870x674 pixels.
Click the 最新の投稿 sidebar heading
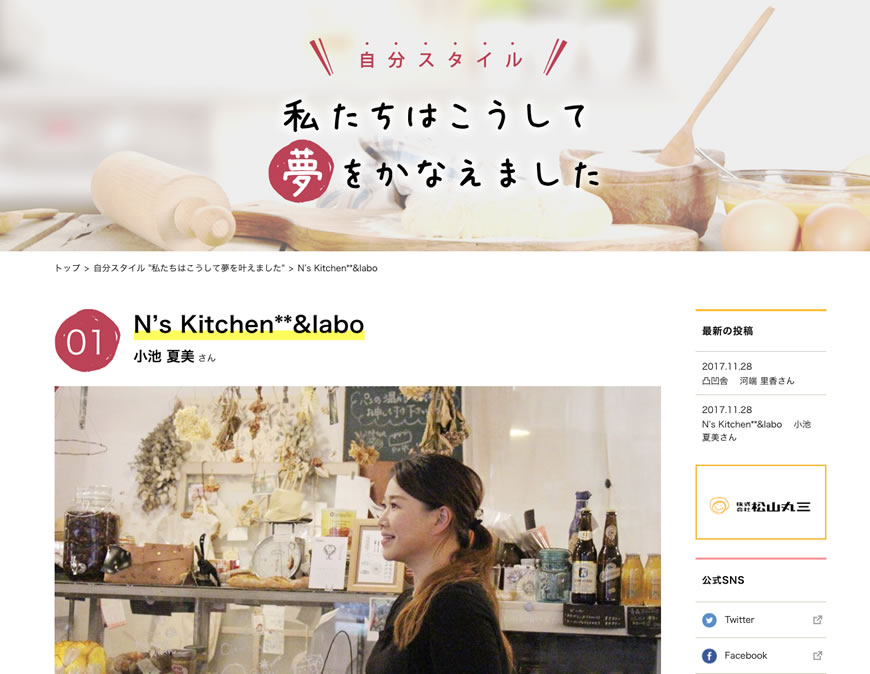[727, 331]
